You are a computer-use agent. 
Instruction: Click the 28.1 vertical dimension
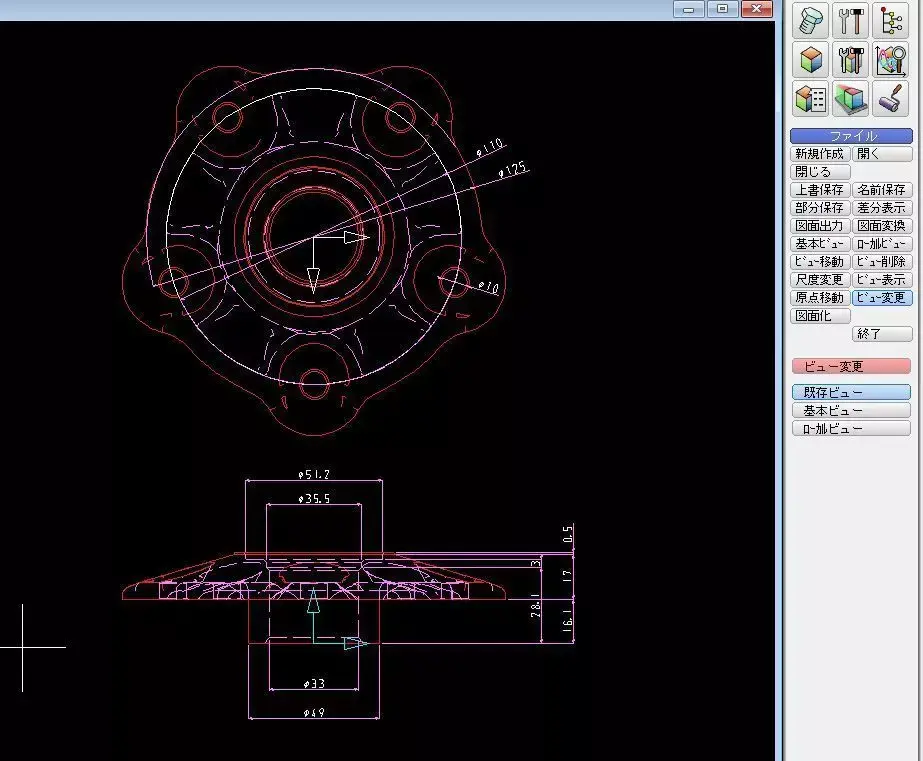pos(536,606)
